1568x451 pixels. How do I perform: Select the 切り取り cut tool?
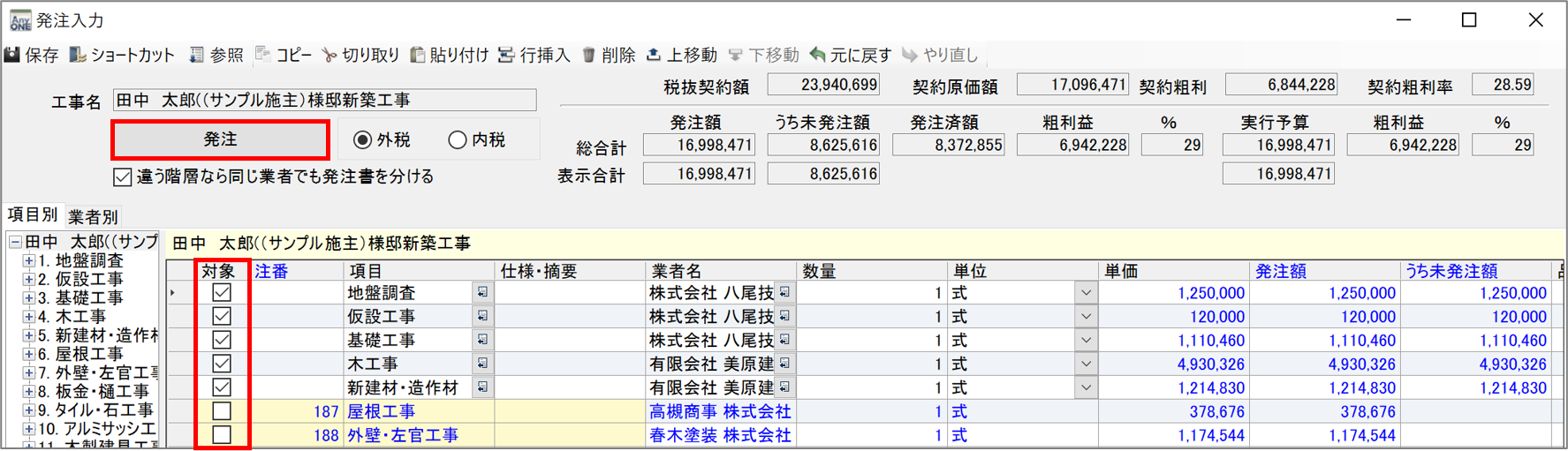click(x=330, y=55)
